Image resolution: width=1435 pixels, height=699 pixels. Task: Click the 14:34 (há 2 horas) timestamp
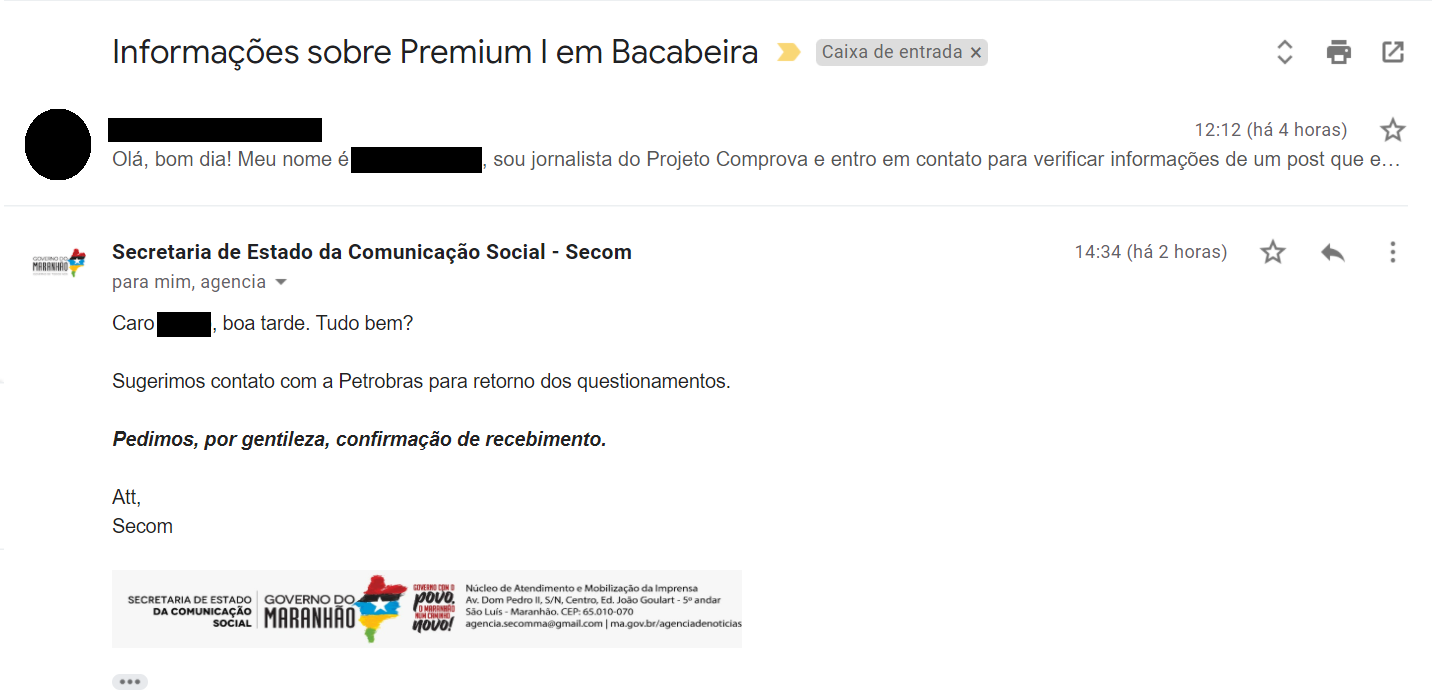pyautogui.click(x=1151, y=252)
